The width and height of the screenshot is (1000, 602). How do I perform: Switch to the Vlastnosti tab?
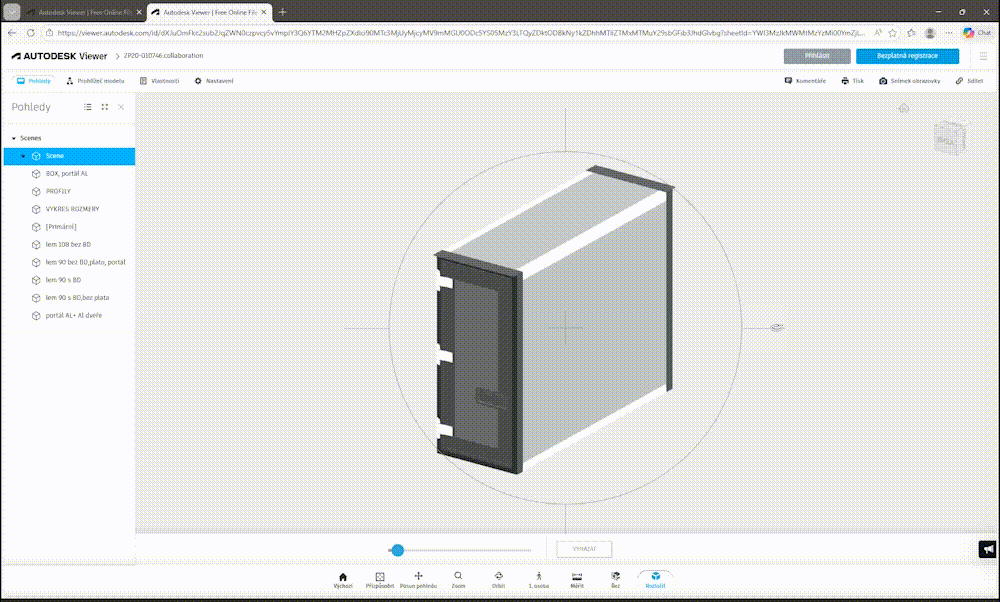(160, 81)
